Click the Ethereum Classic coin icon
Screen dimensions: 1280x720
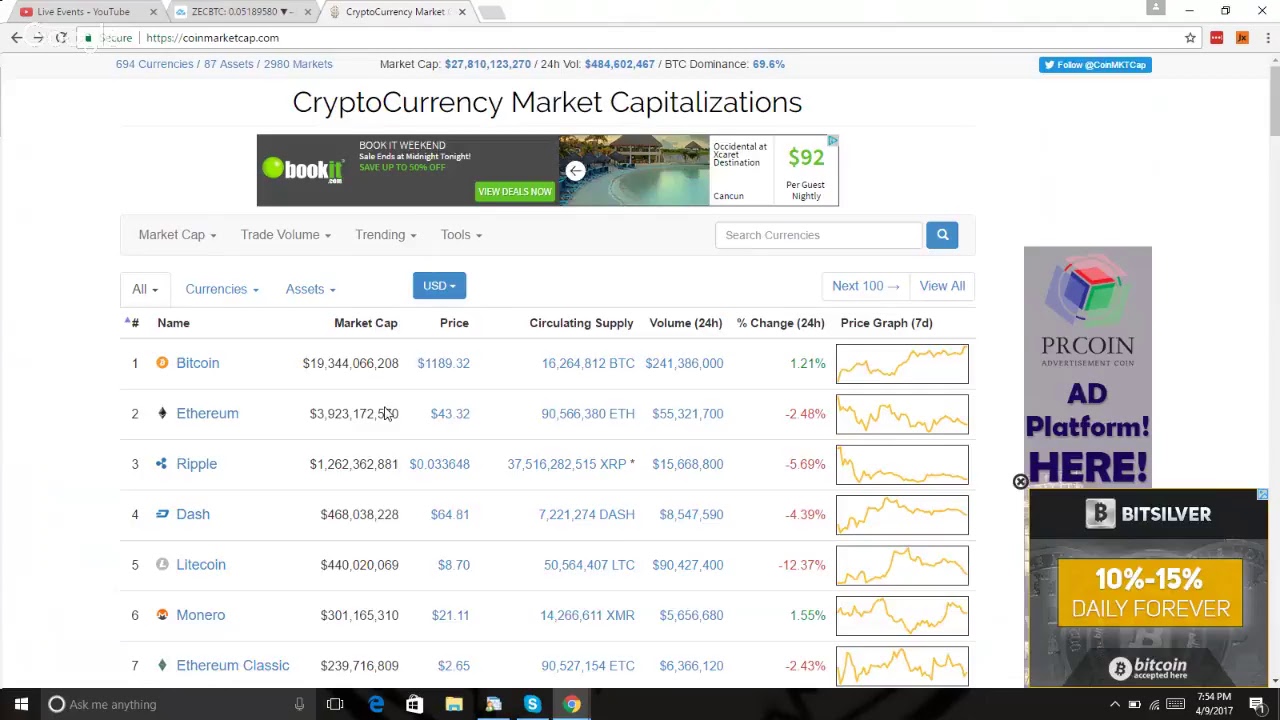pyautogui.click(x=162, y=665)
